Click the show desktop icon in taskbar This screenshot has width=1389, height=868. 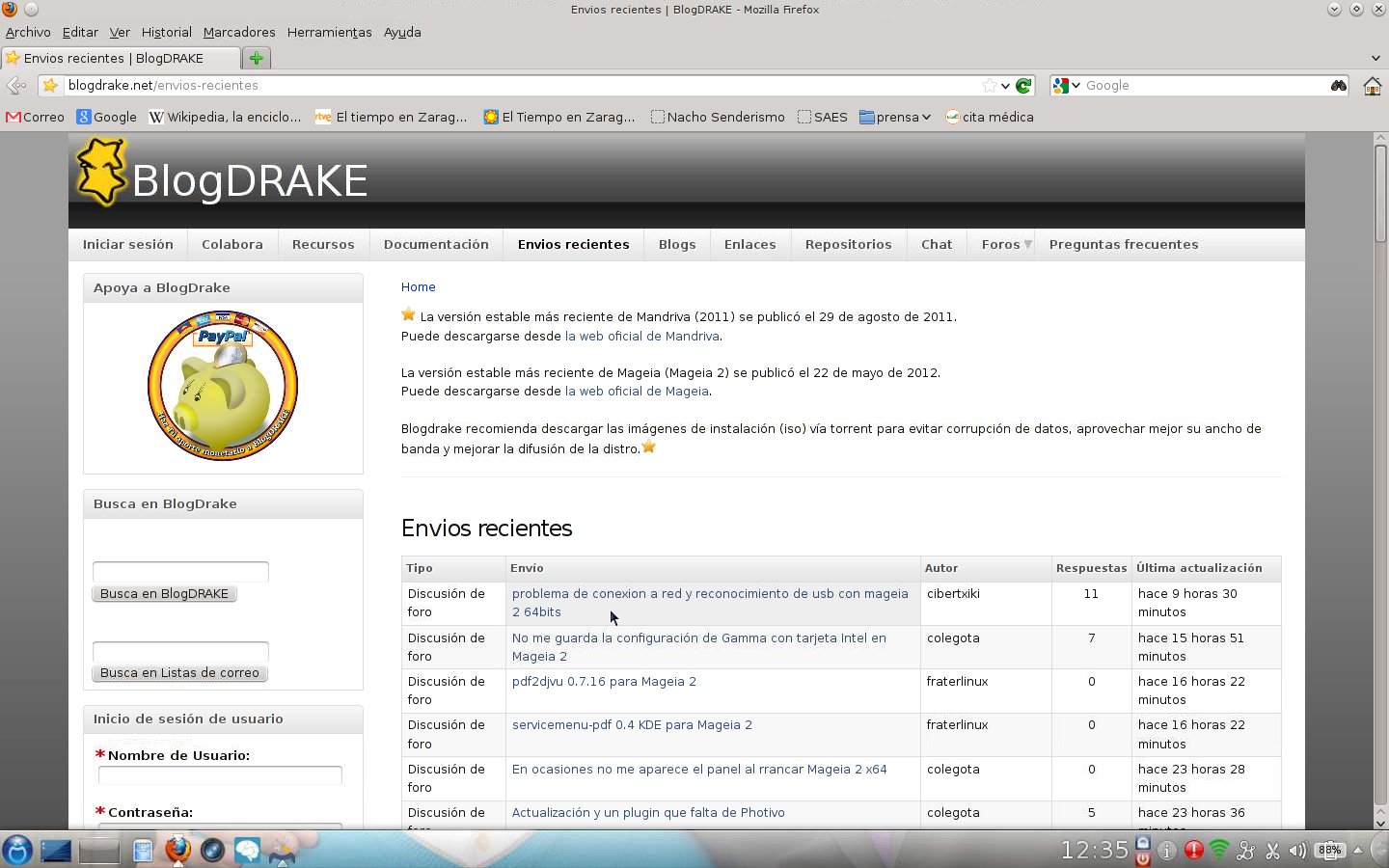pos(56,851)
